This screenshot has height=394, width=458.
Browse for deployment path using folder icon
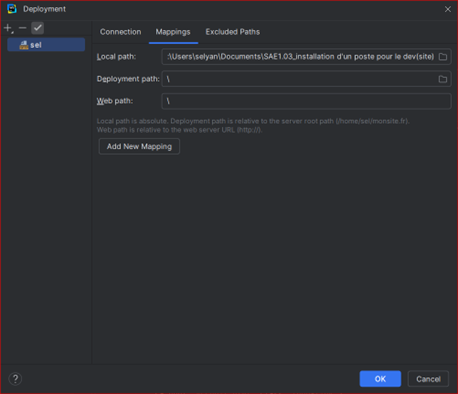(443, 79)
